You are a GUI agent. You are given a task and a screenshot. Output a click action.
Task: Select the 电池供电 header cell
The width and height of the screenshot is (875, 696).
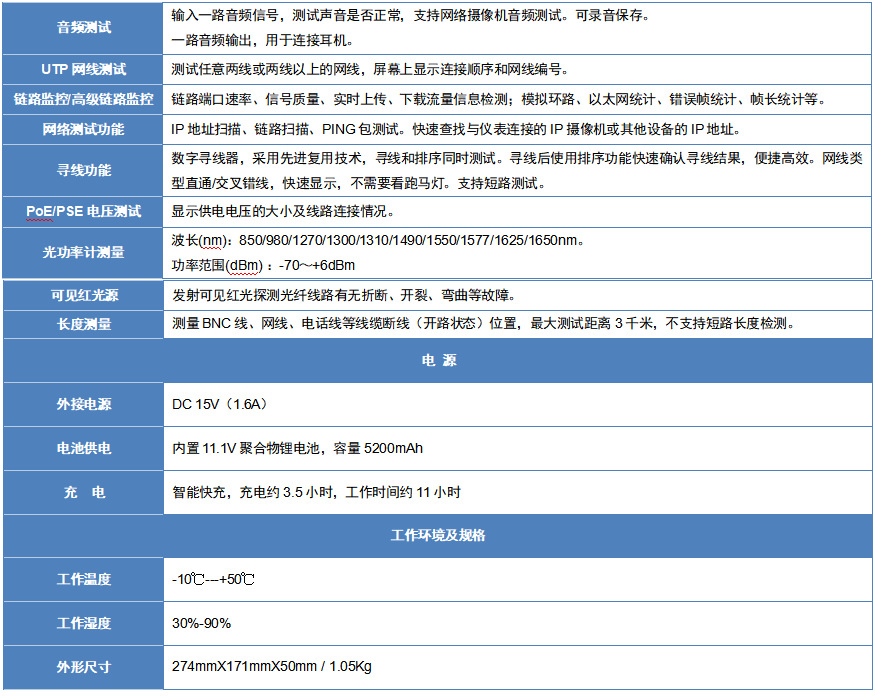84,448
